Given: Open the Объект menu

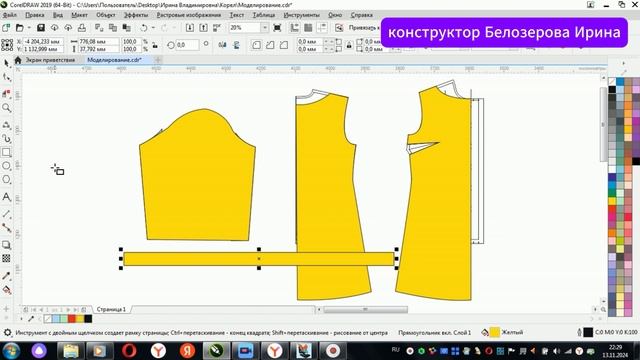Looking at the screenshot, I should tap(106, 15).
